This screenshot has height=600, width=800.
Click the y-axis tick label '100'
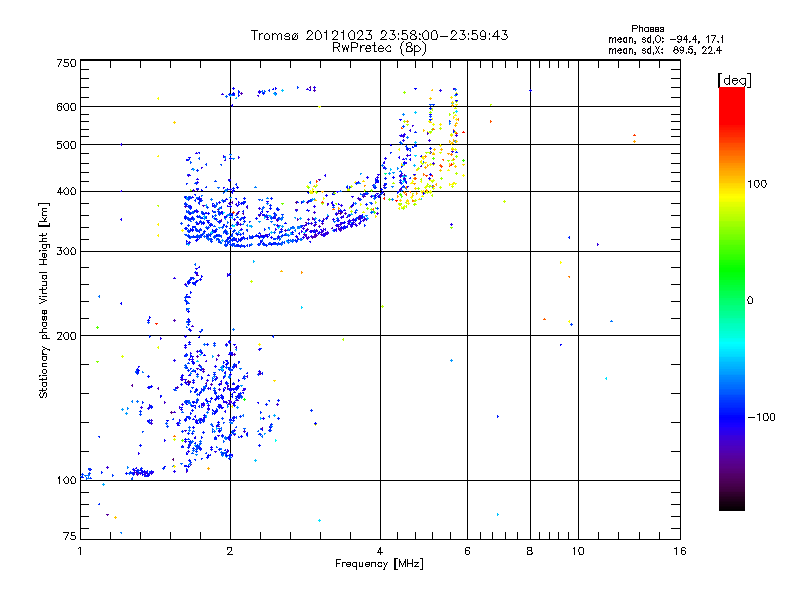click(x=66, y=481)
